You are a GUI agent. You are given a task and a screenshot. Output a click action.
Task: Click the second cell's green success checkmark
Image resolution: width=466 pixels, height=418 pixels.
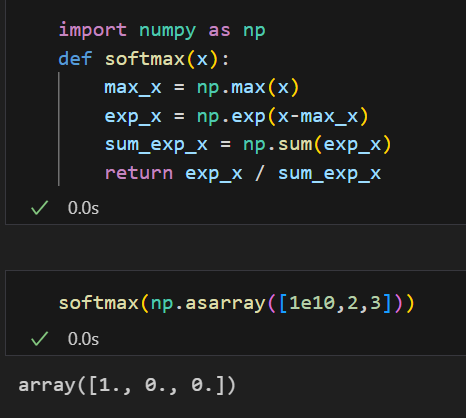point(39,339)
